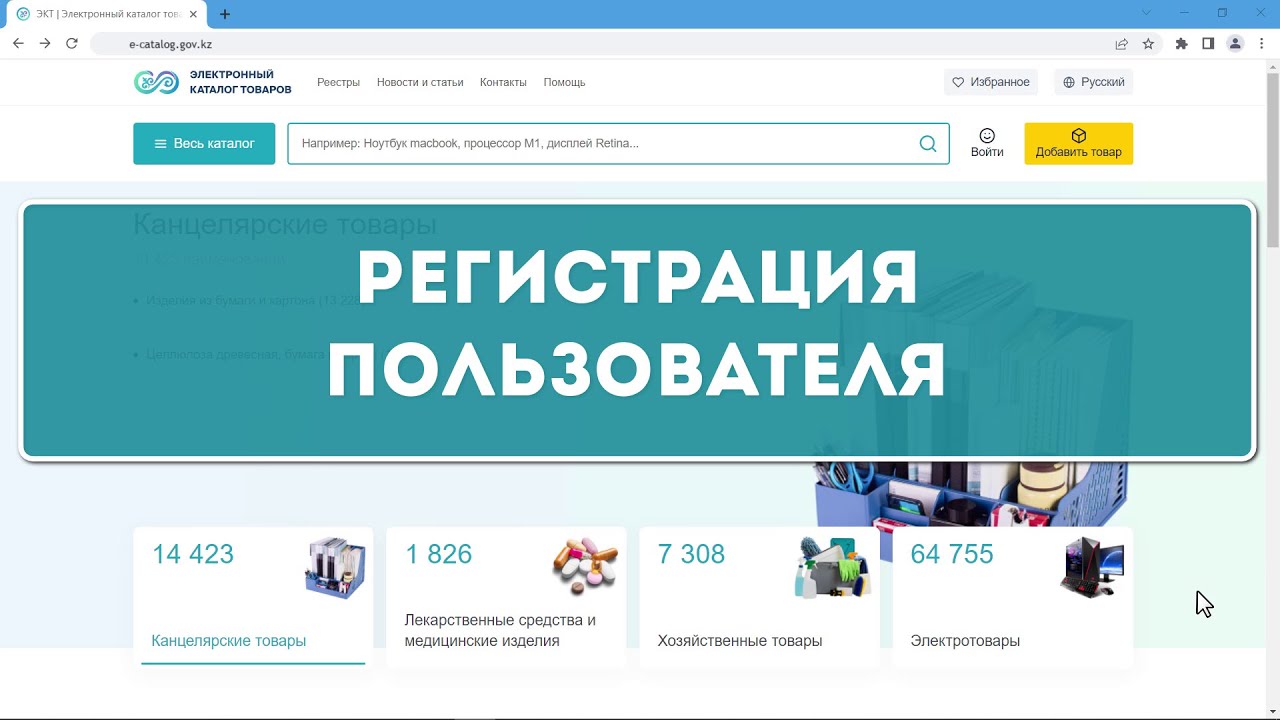Open Избранное favorites with heart icon
This screenshot has height=720, width=1280.
[990, 82]
